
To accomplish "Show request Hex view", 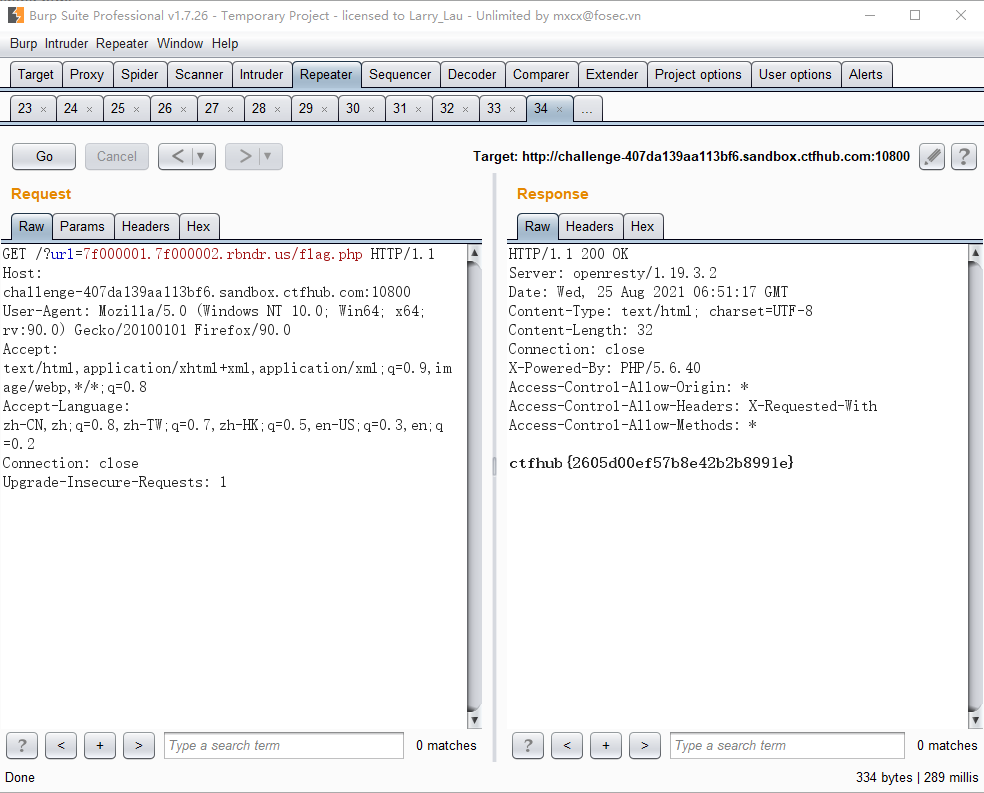I will point(198,226).
